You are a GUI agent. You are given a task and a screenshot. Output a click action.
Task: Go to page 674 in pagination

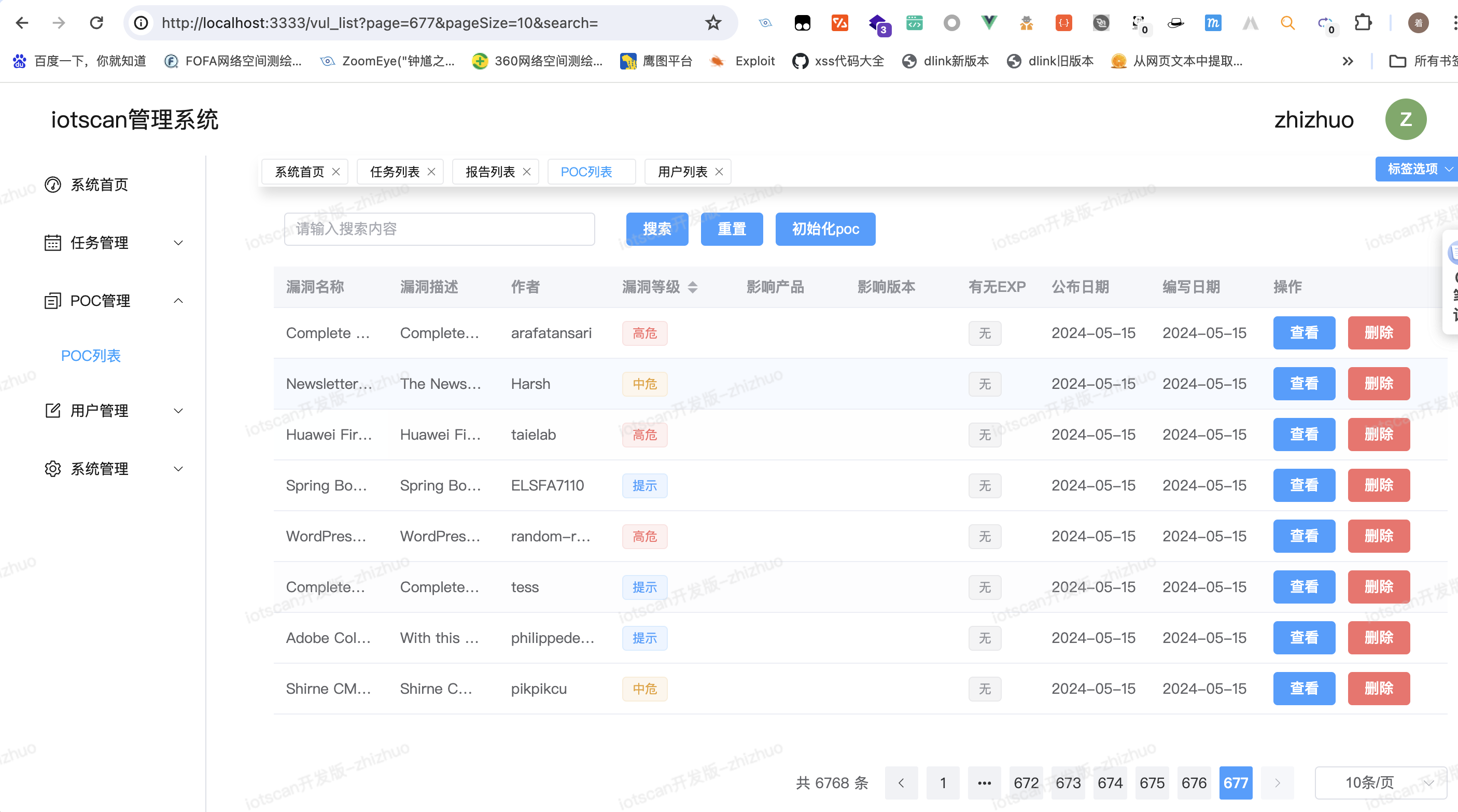coord(1110,782)
